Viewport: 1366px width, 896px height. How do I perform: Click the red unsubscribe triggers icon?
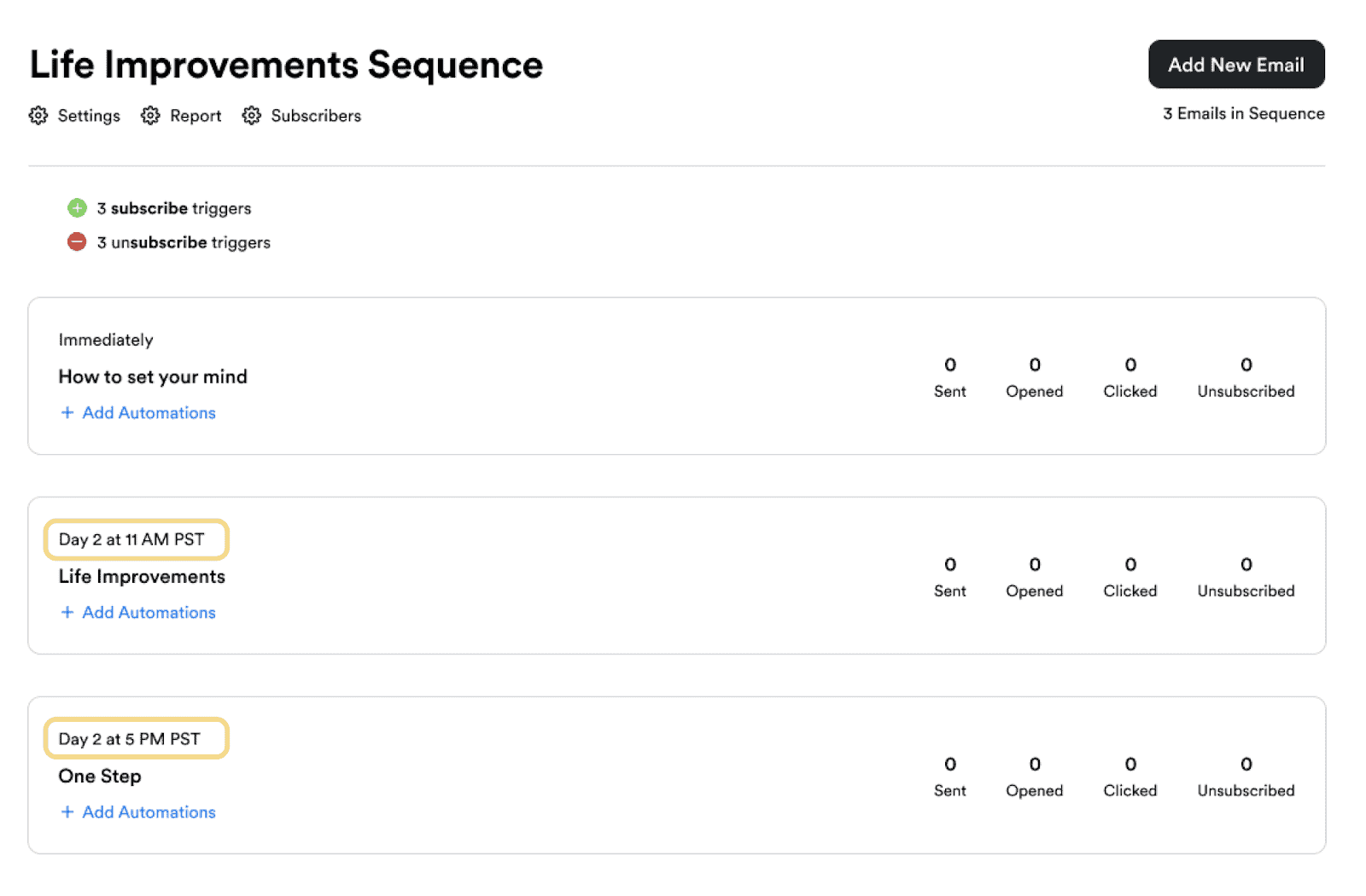[x=78, y=241]
